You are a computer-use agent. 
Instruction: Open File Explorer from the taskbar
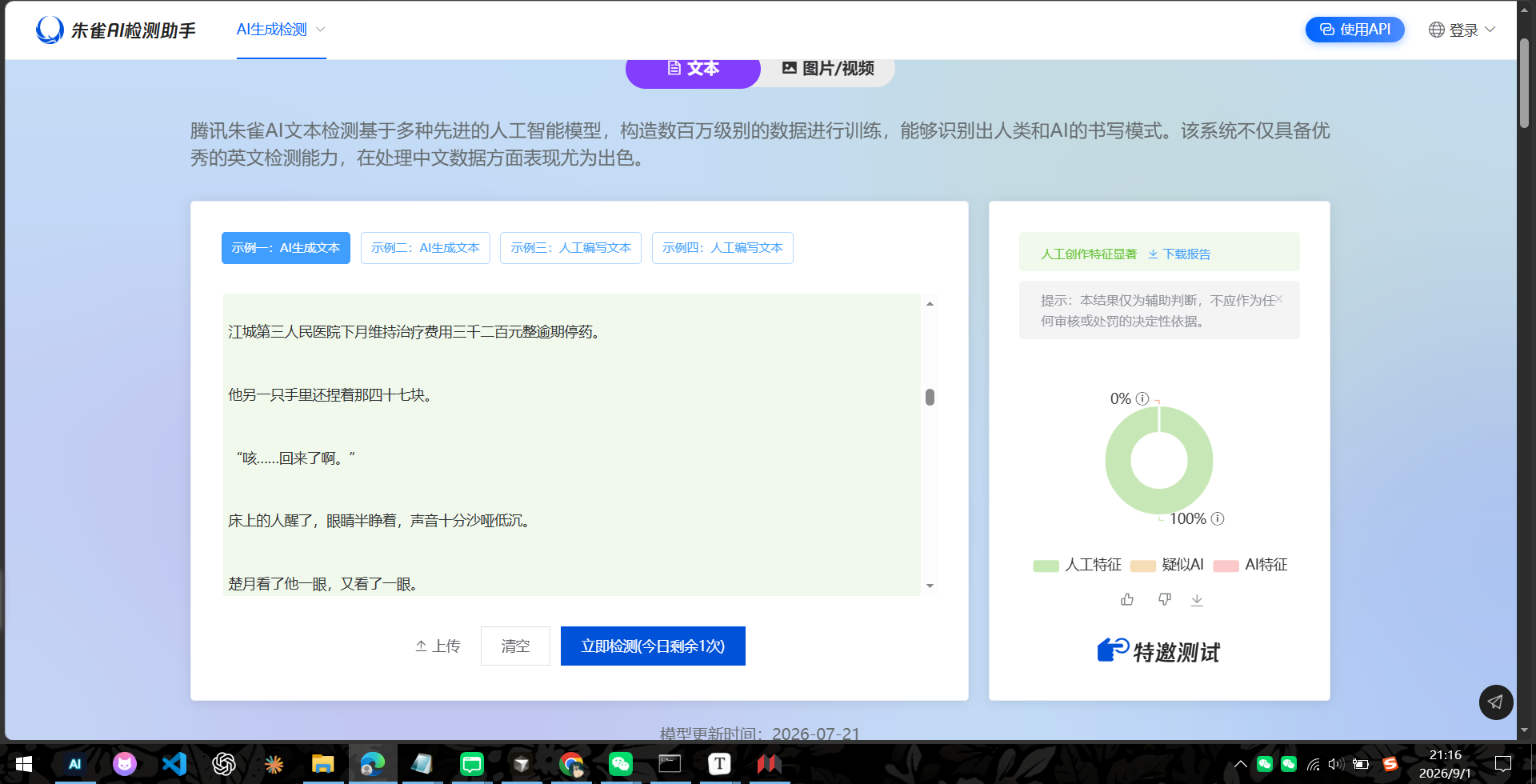pos(322,764)
